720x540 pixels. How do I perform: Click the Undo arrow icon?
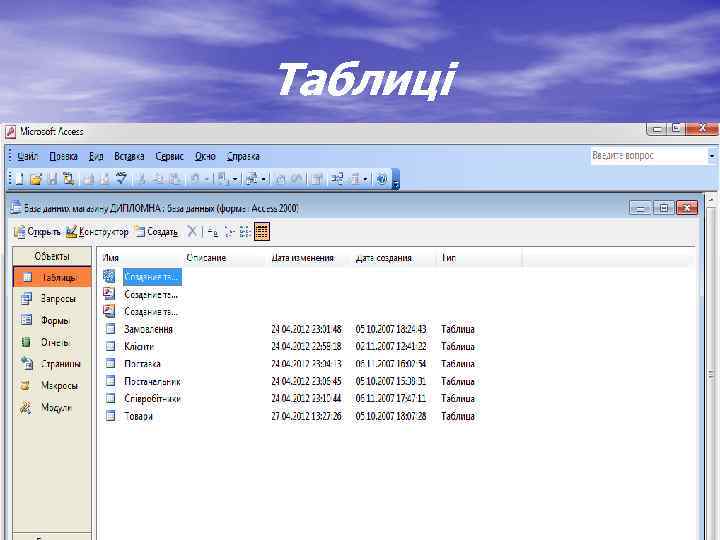pyautogui.click(x=195, y=179)
